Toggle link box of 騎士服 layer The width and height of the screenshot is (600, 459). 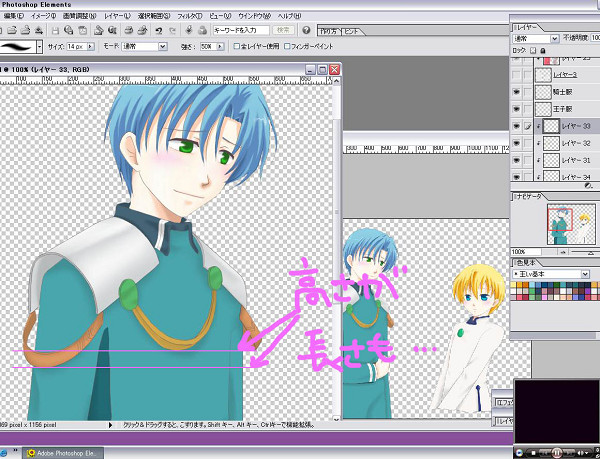pos(528,92)
